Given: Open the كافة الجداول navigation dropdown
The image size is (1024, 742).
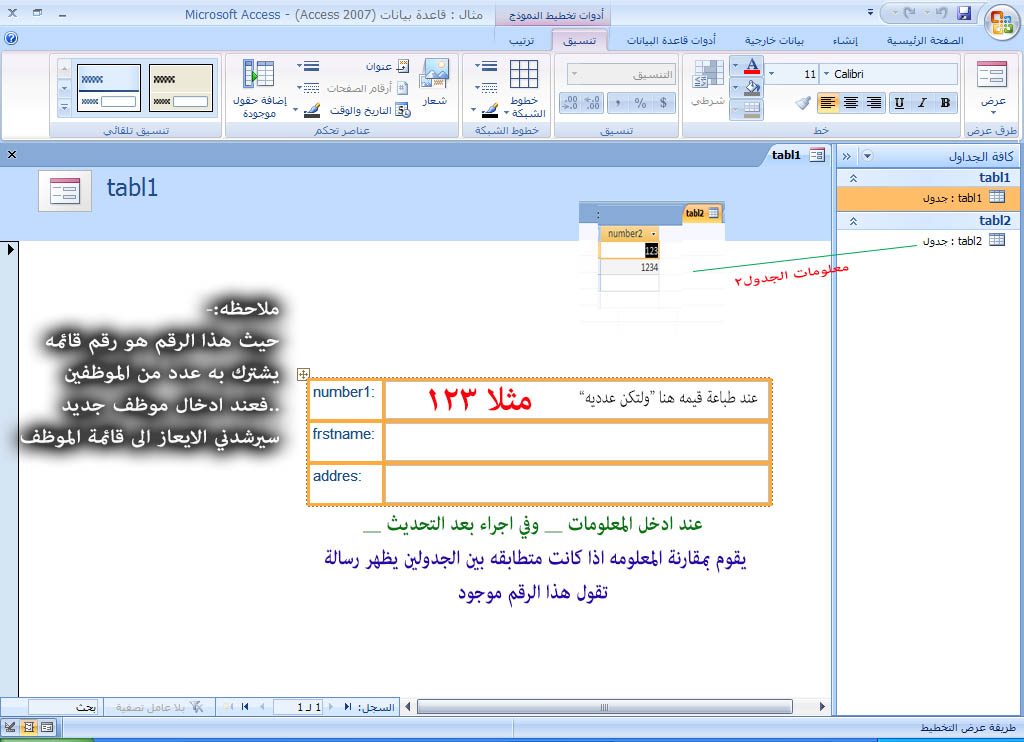Looking at the screenshot, I should pos(867,156).
